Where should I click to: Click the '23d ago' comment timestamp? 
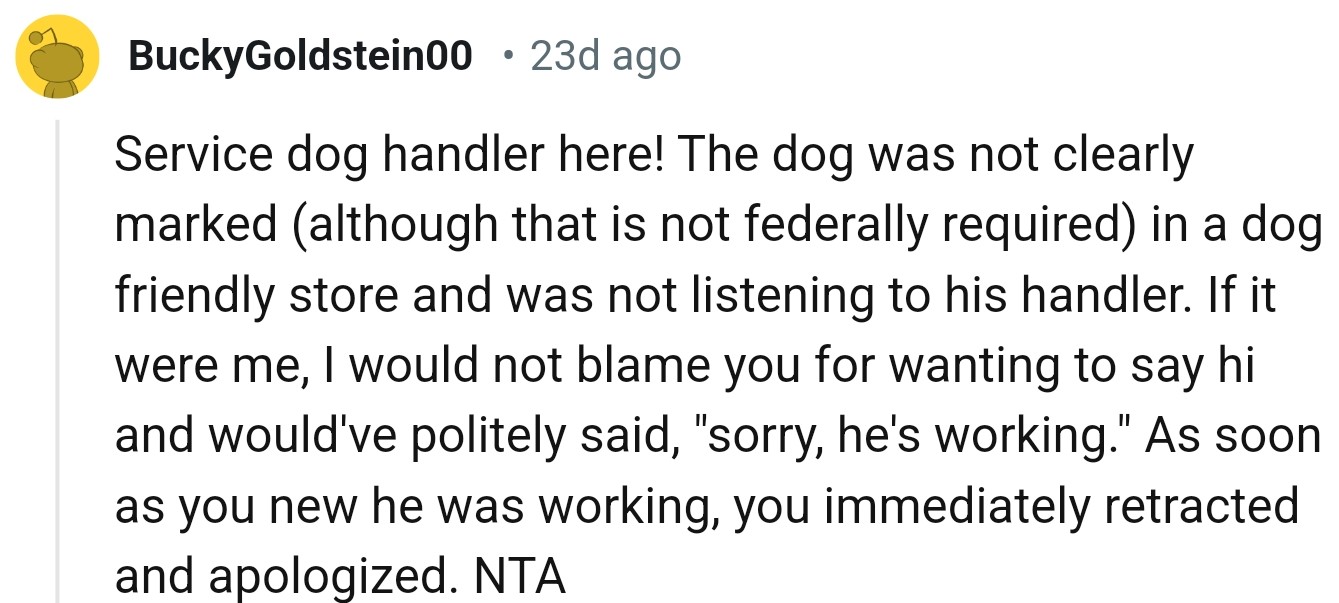605,57
